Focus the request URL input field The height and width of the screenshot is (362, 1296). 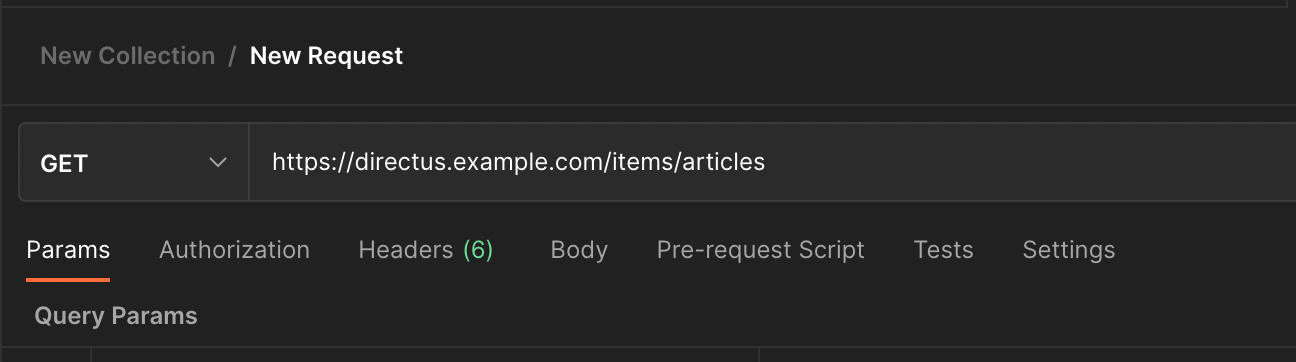pos(772,162)
